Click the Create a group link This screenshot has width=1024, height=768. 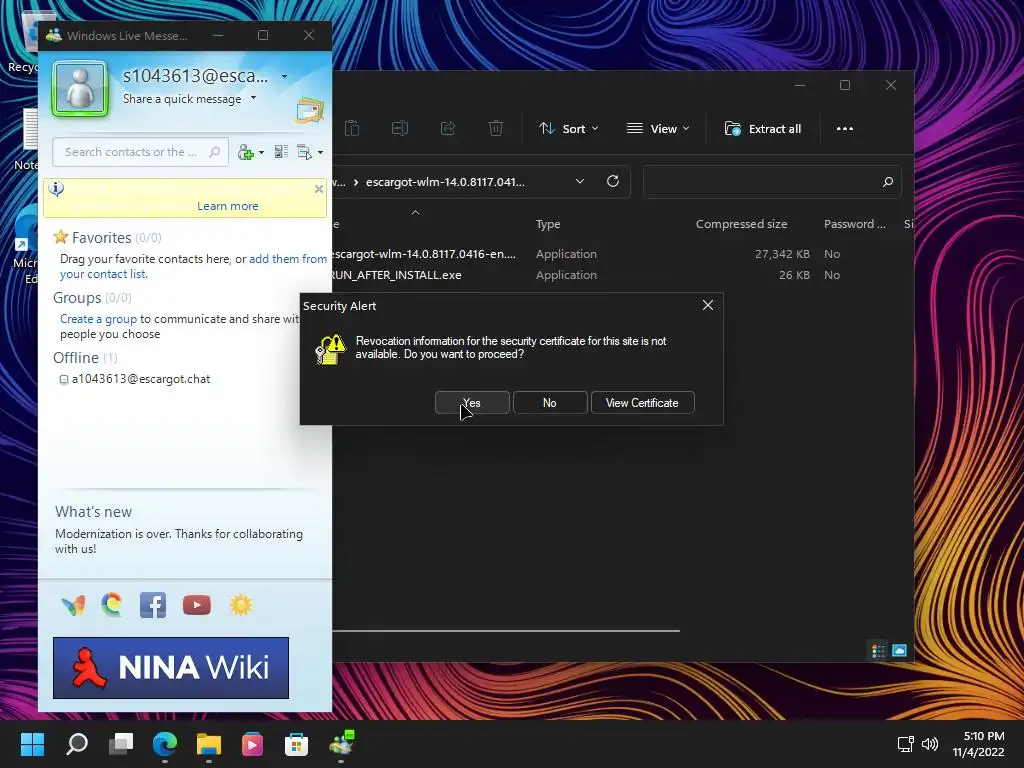(x=99, y=319)
